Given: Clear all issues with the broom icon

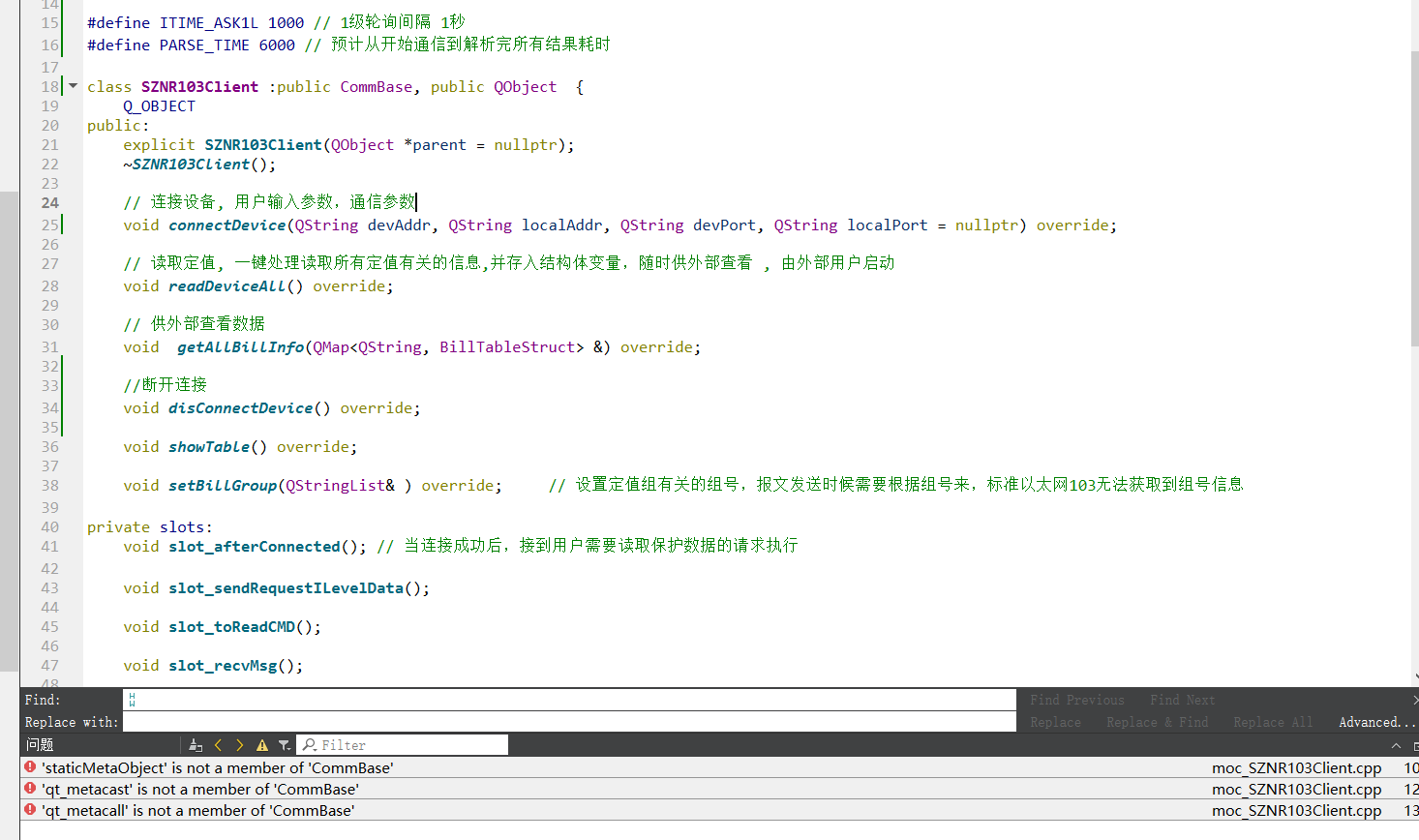Looking at the screenshot, I should coord(196,745).
